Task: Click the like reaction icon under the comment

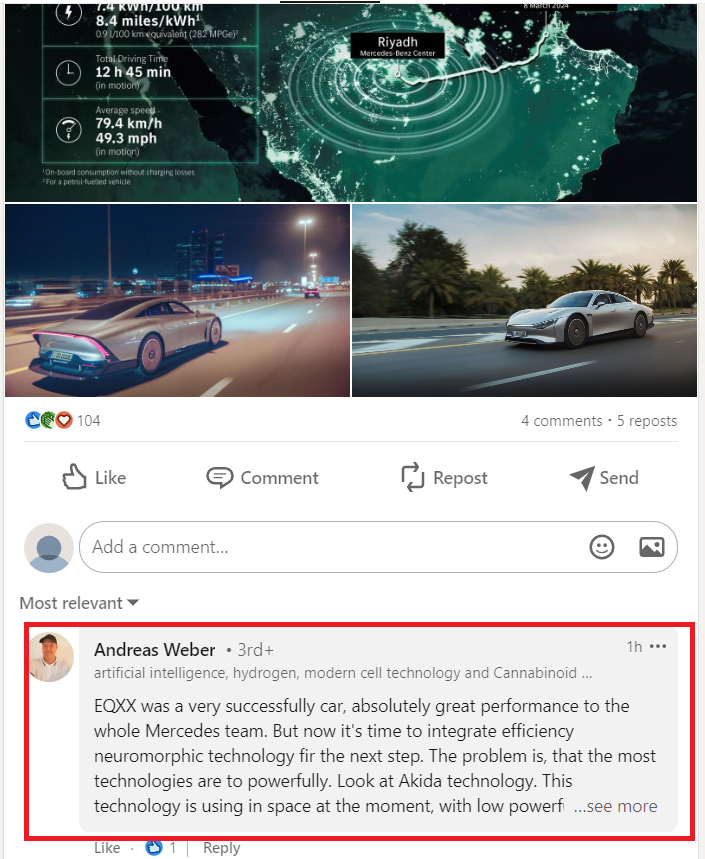Action: 154,848
